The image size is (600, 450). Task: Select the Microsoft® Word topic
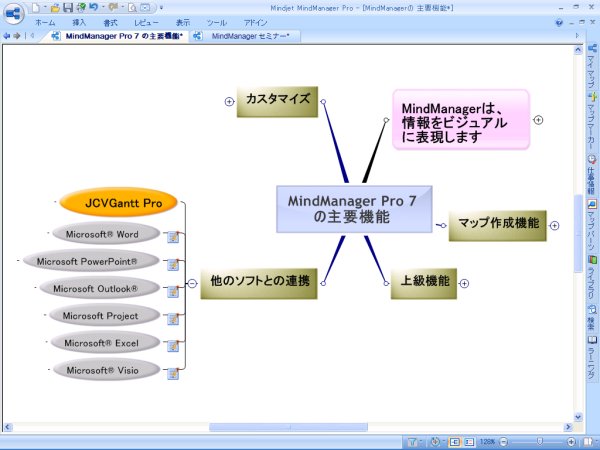pyautogui.click(x=106, y=234)
